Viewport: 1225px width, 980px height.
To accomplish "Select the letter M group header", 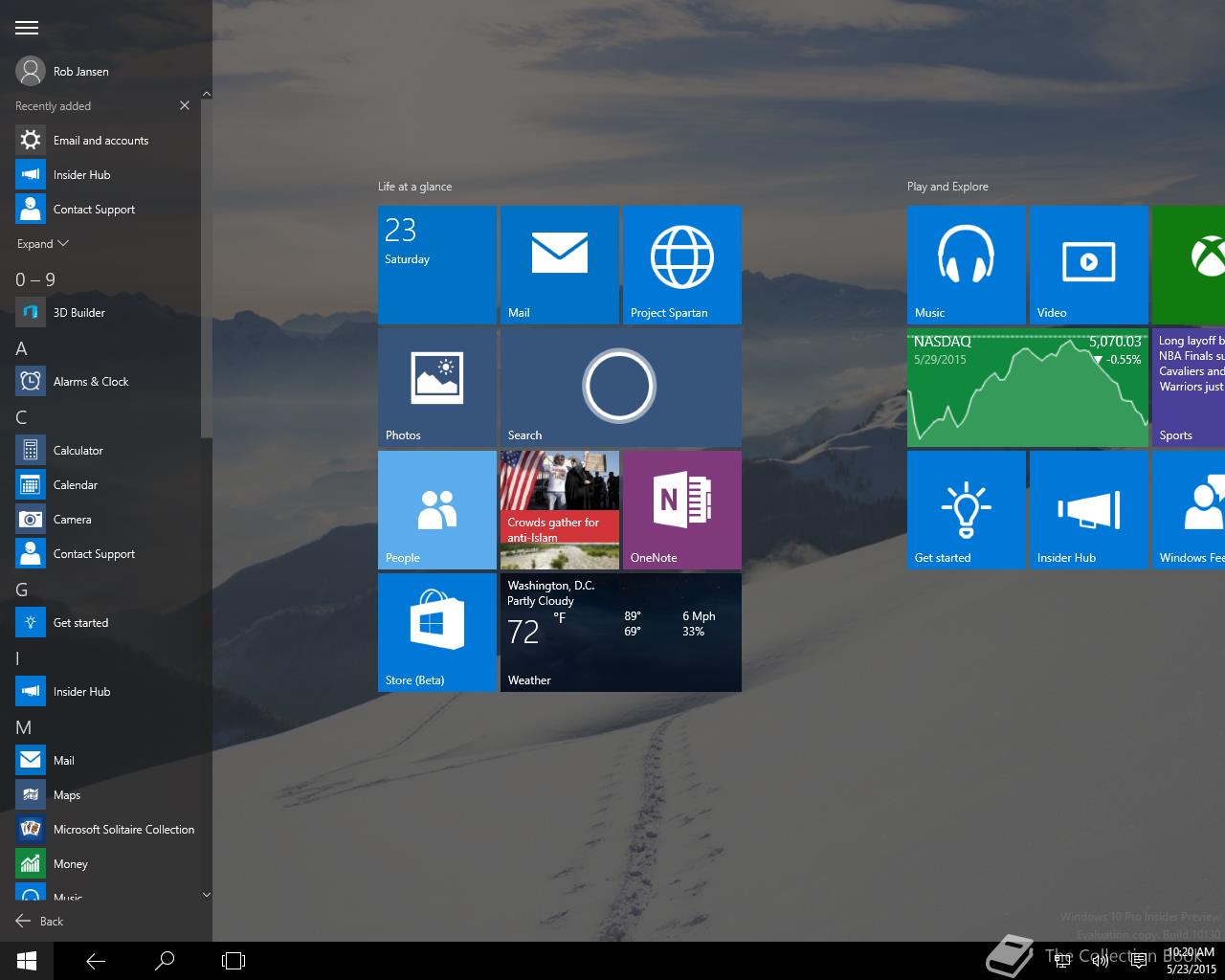I will pos(23,727).
